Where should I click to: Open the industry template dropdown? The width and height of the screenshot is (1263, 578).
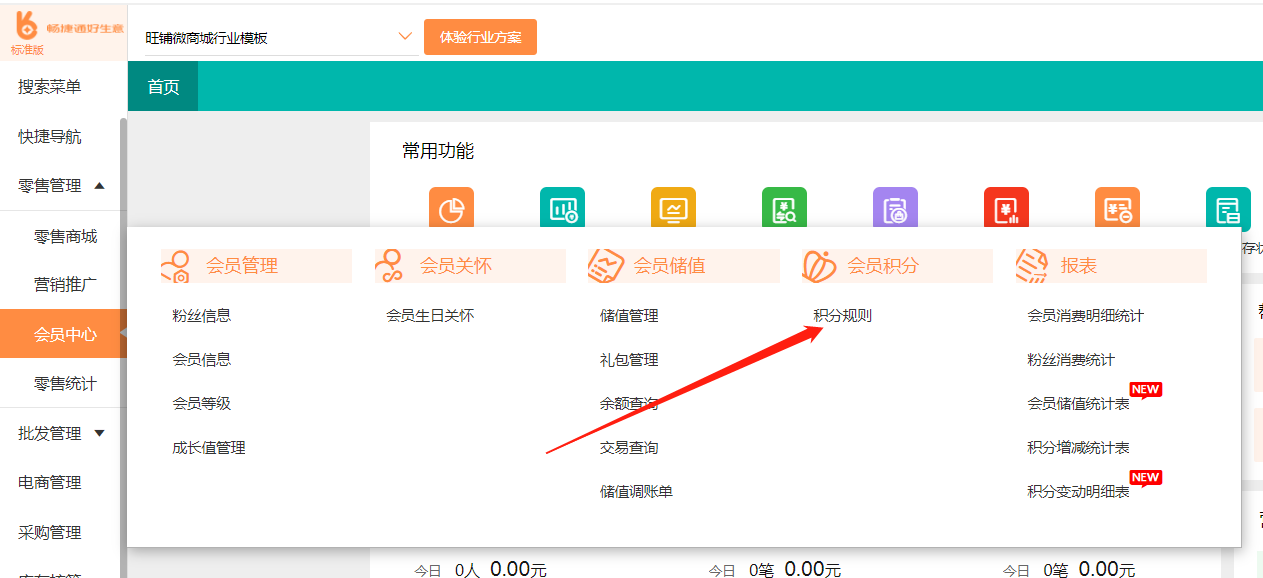click(405, 37)
